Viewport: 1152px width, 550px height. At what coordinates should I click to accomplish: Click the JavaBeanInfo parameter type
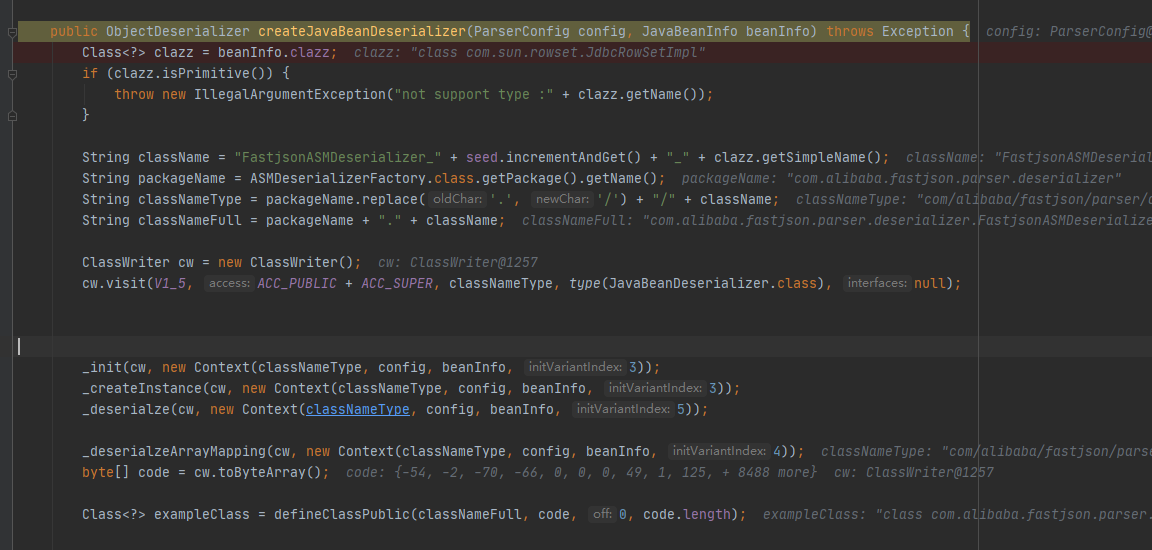[x=690, y=32]
